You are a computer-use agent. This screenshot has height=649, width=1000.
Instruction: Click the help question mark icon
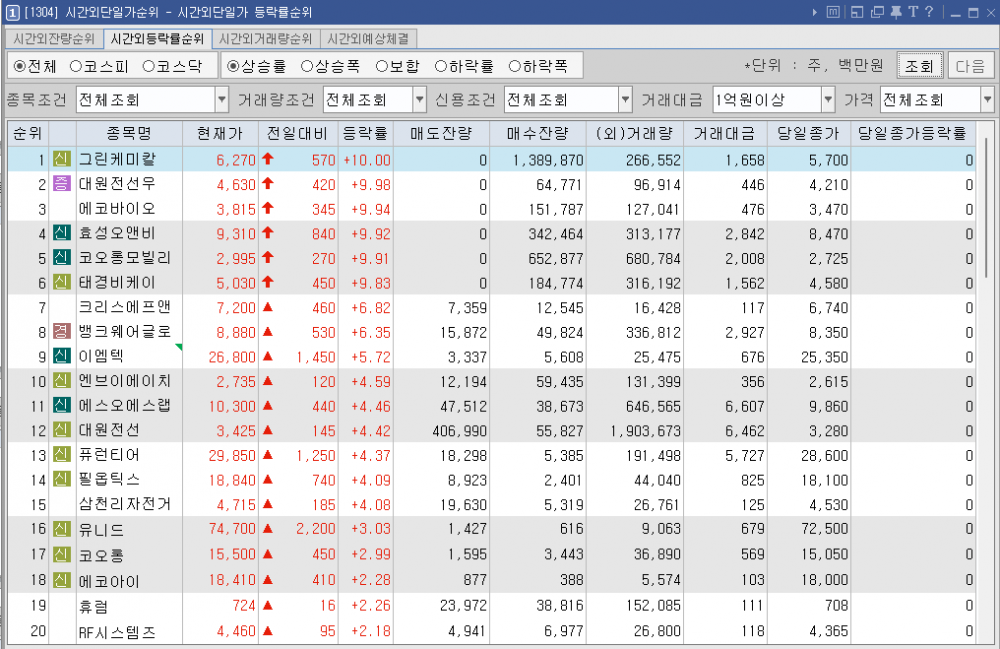tap(929, 12)
